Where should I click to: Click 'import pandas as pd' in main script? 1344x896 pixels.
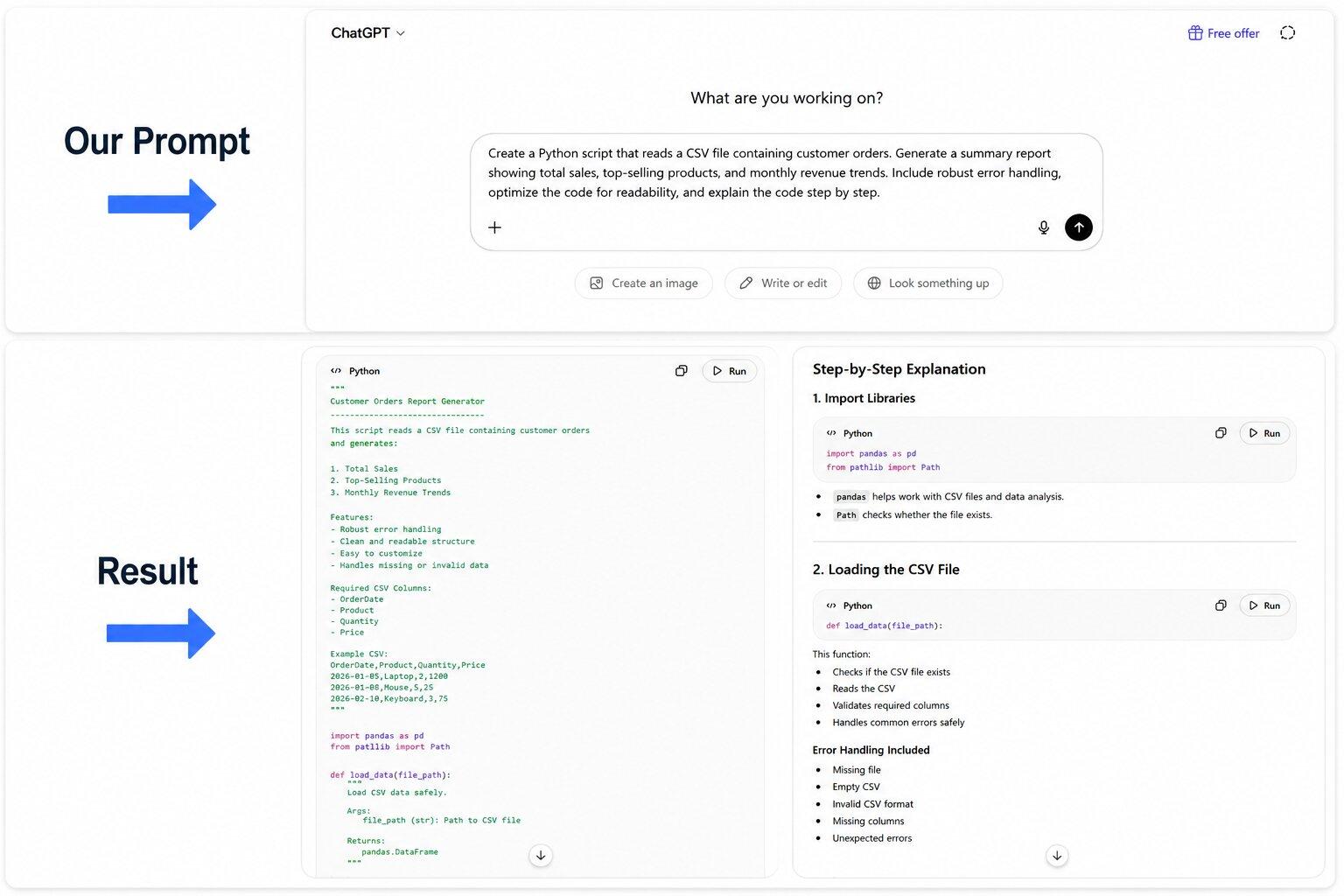pyautogui.click(x=377, y=736)
